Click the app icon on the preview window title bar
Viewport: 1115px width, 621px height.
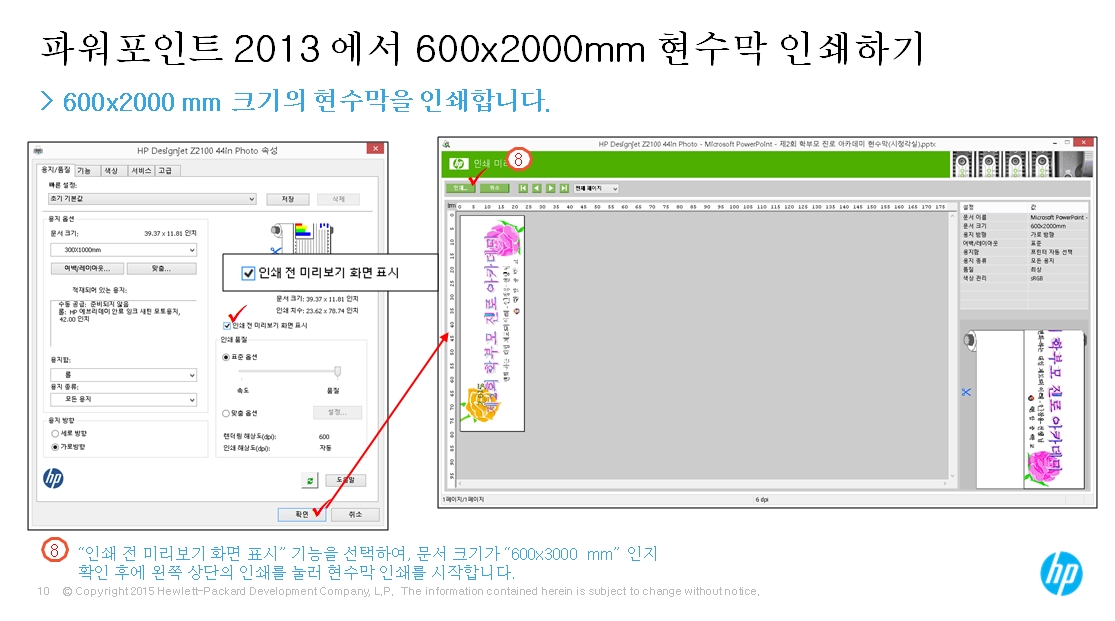pyautogui.click(x=447, y=144)
